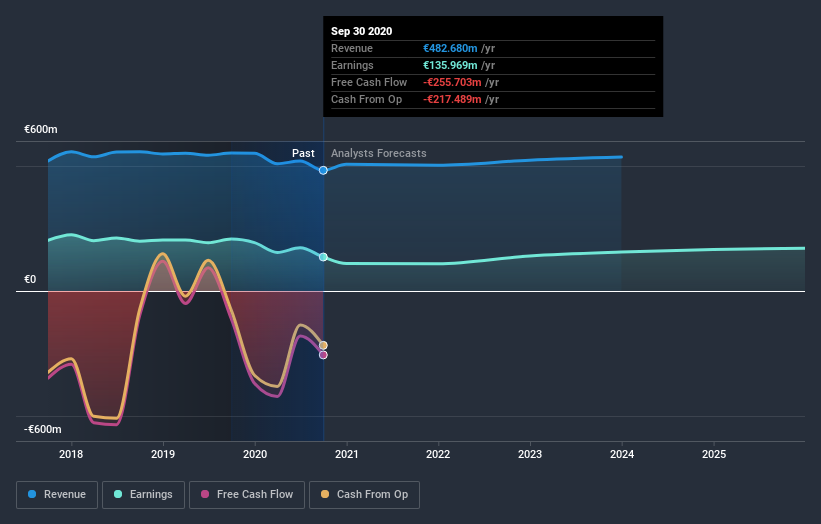Click the blue Revenue legend dot
Viewport: 821px width, 524px height.
(32, 494)
